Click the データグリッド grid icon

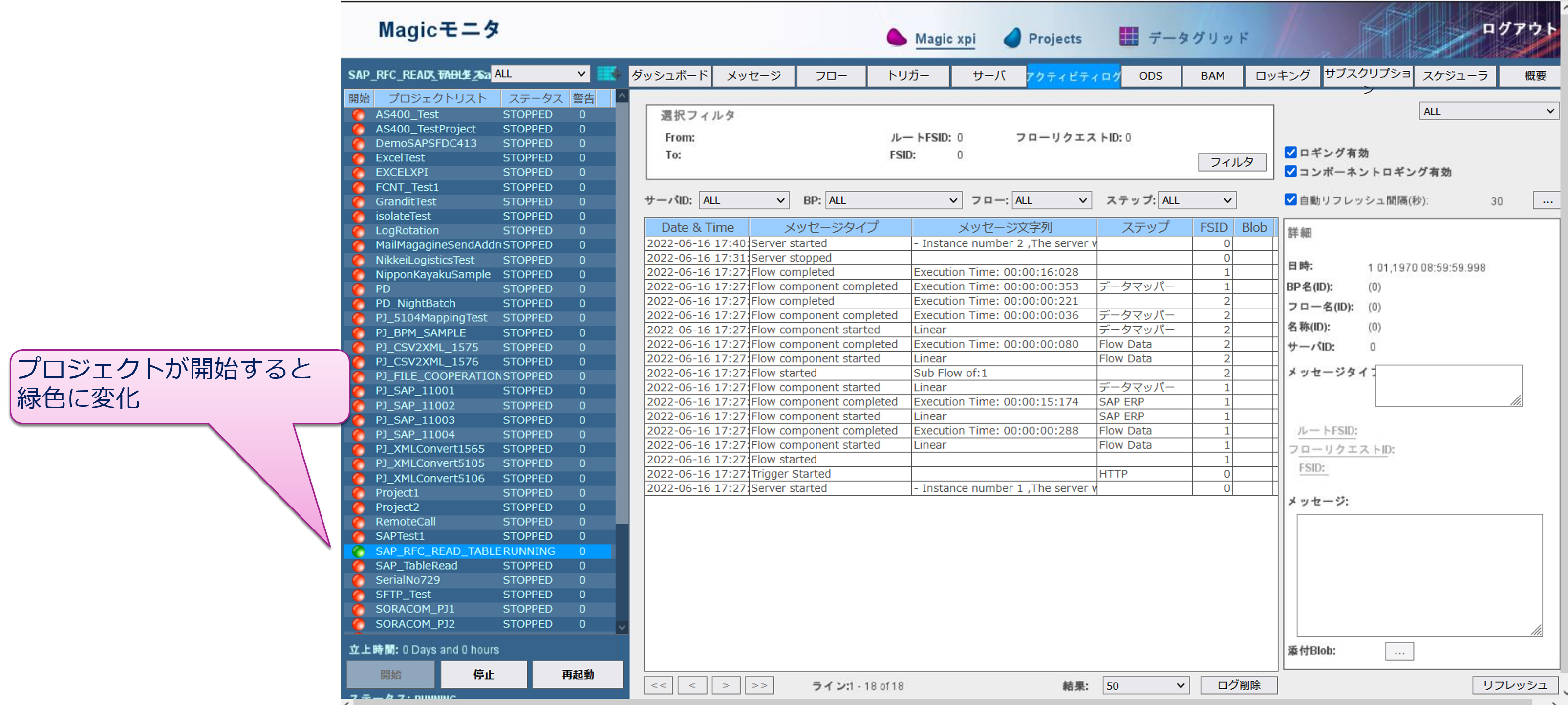pyautogui.click(x=1129, y=37)
